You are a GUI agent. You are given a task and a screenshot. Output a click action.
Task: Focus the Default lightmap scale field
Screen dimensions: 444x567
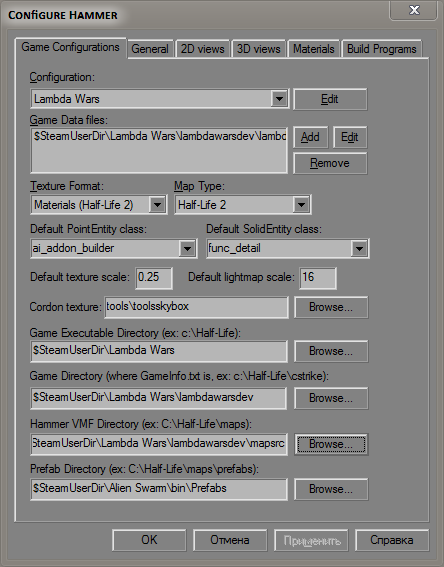(x=318, y=278)
